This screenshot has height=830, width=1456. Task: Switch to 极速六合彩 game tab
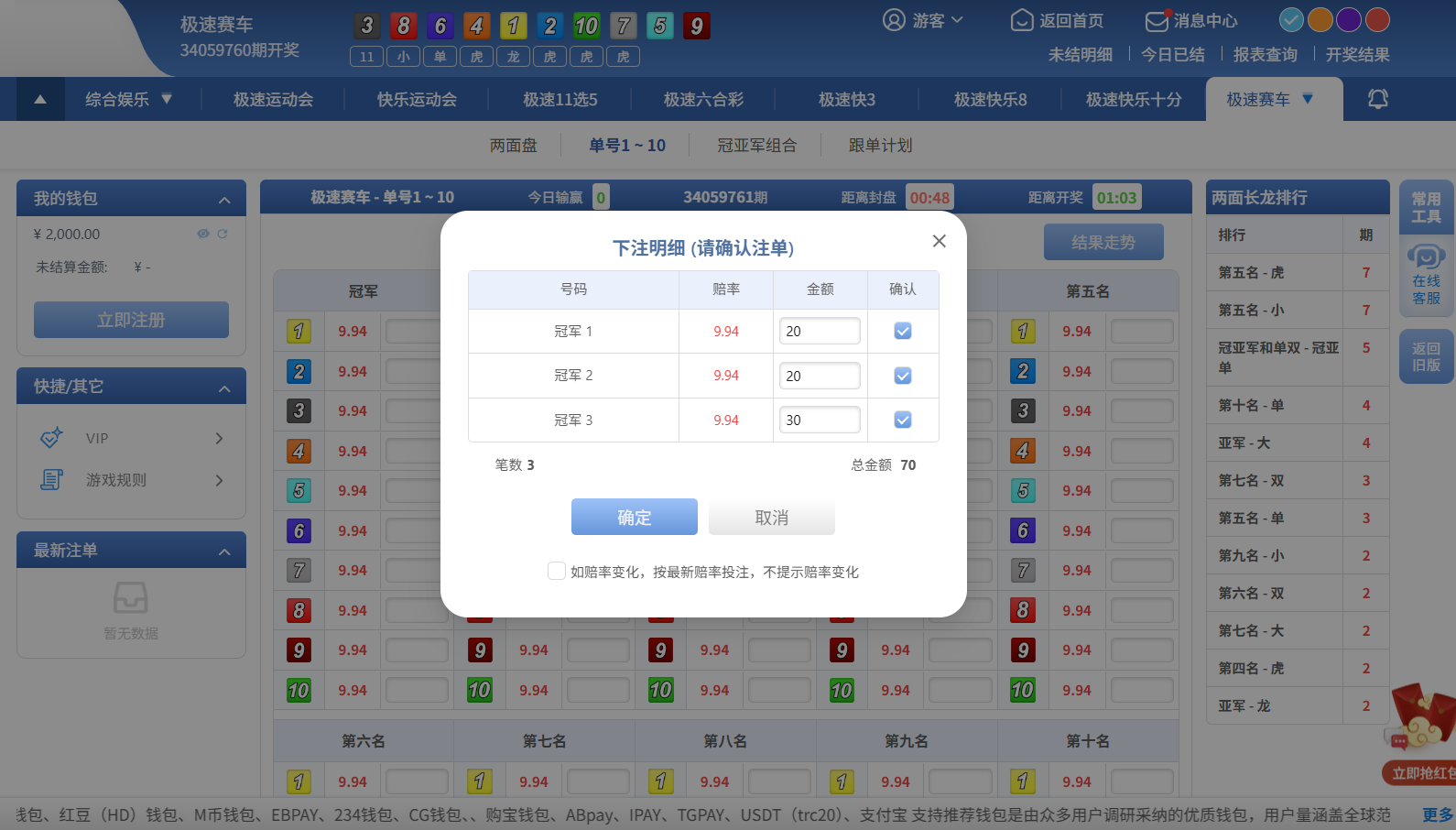click(703, 99)
